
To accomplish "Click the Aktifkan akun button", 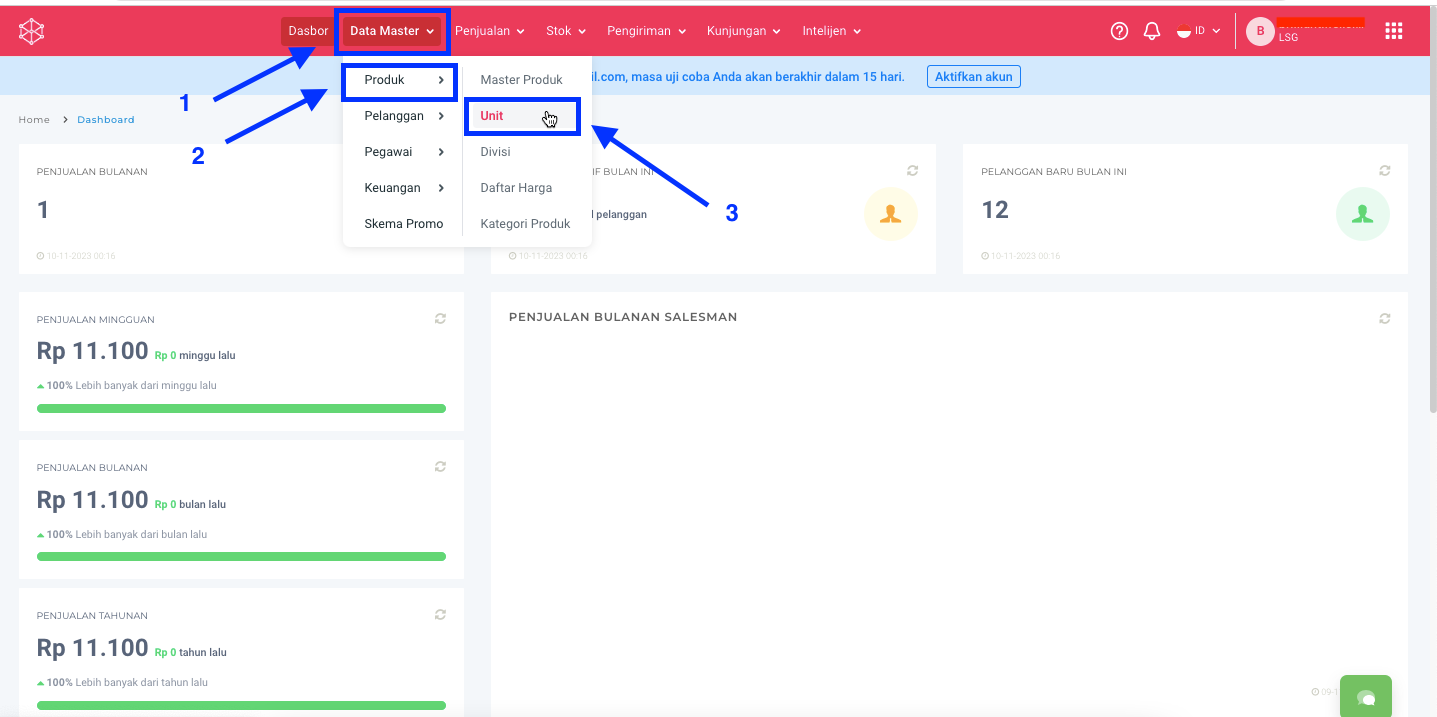I will pos(973,77).
